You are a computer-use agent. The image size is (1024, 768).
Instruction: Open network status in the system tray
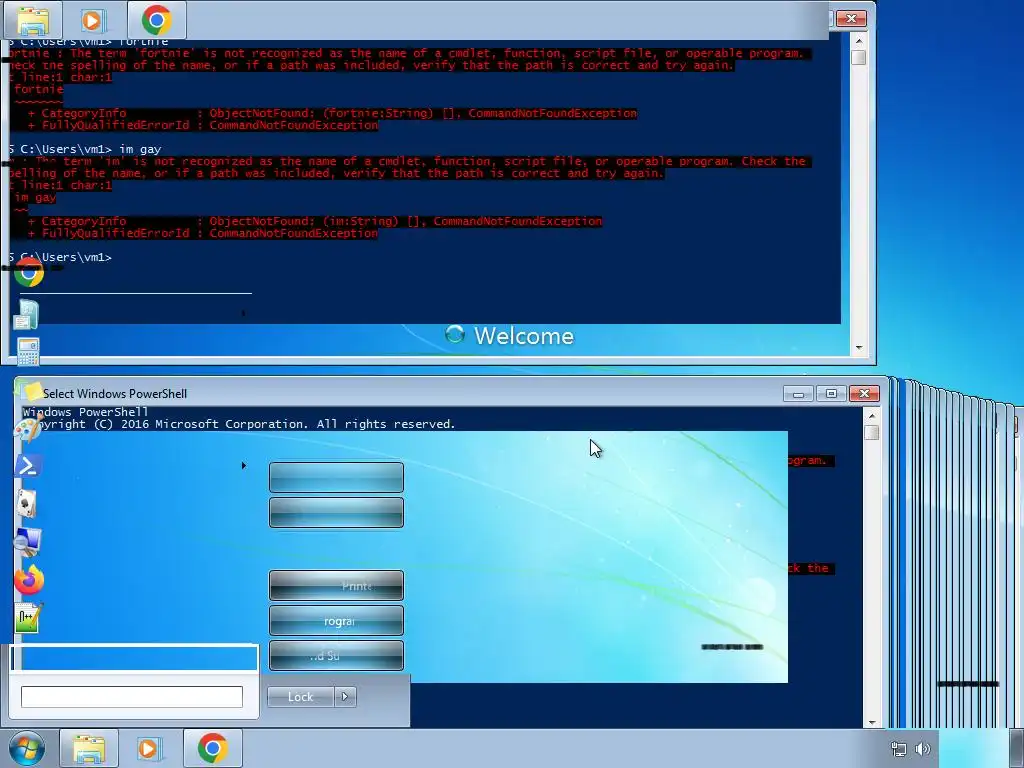899,749
